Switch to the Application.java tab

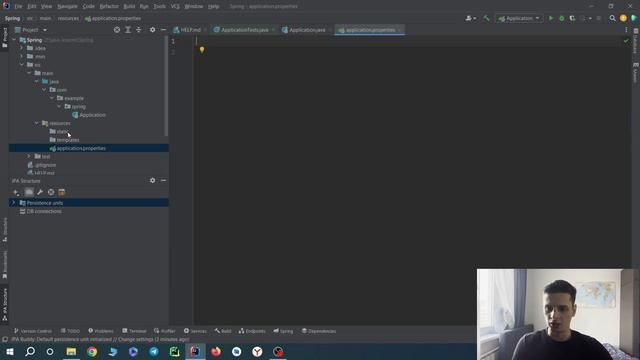[307, 30]
